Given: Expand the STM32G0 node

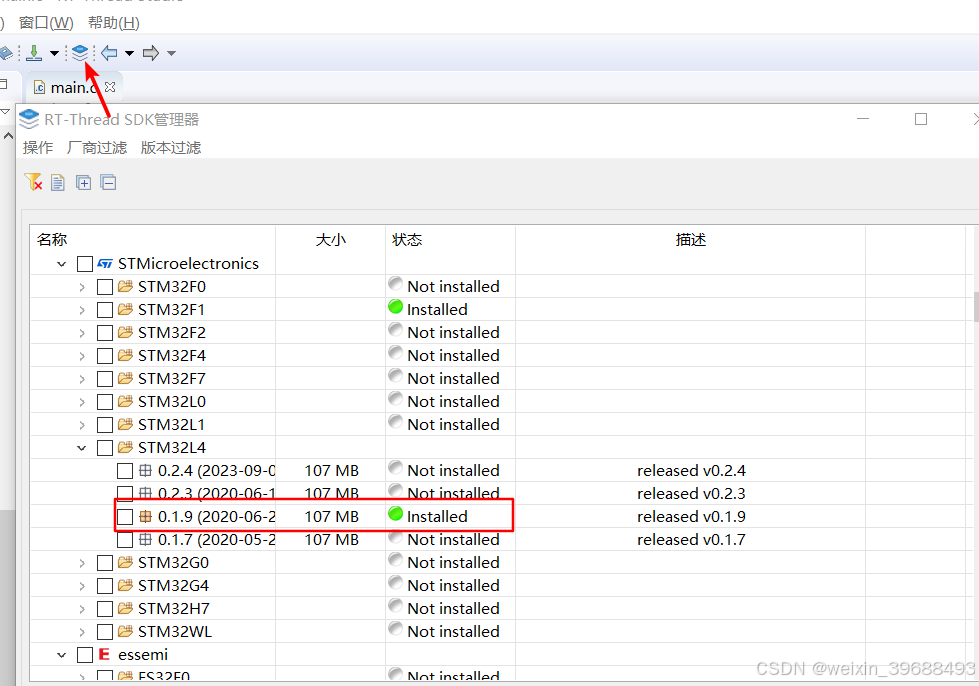Looking at the screenshot, I should pos(82,563).
